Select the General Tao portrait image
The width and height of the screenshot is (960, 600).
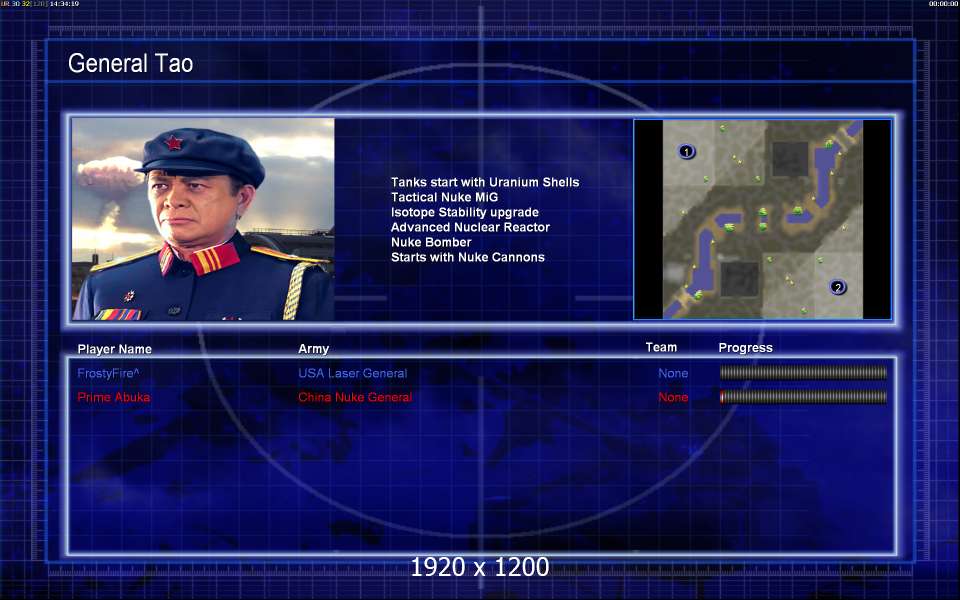click(x=203, y=219)
